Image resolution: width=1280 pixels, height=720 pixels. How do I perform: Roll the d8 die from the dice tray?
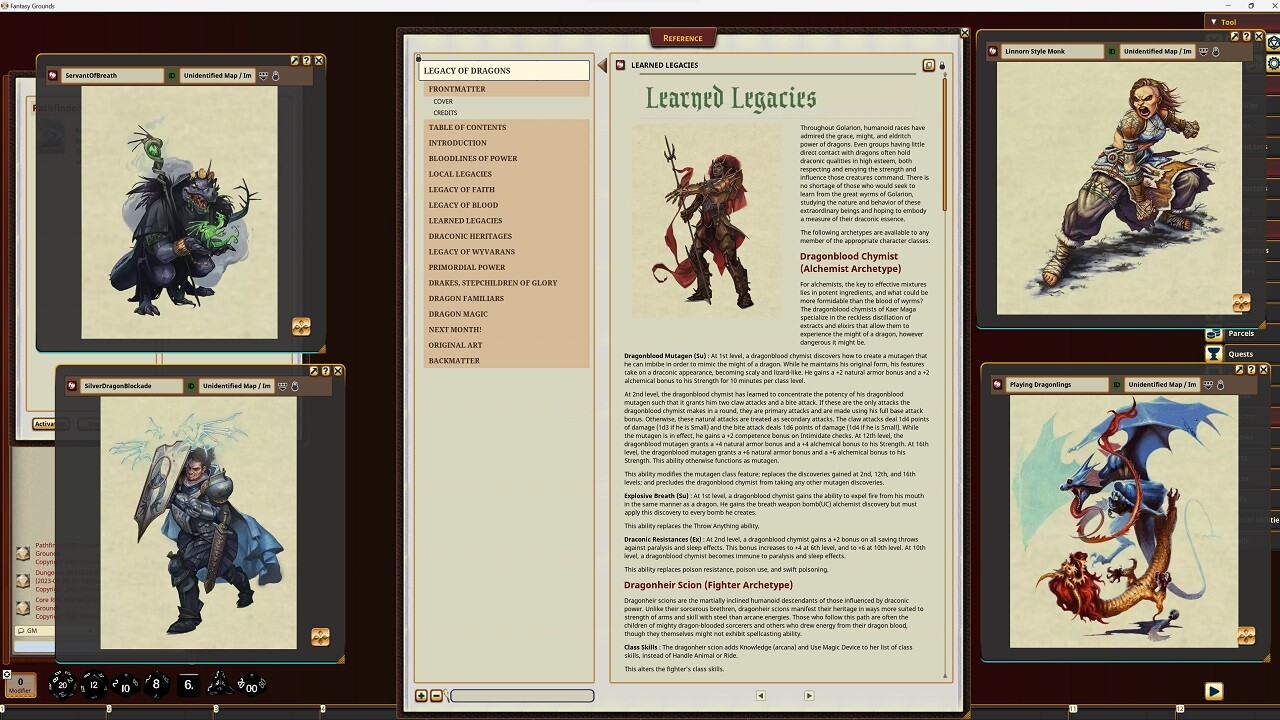156,685
